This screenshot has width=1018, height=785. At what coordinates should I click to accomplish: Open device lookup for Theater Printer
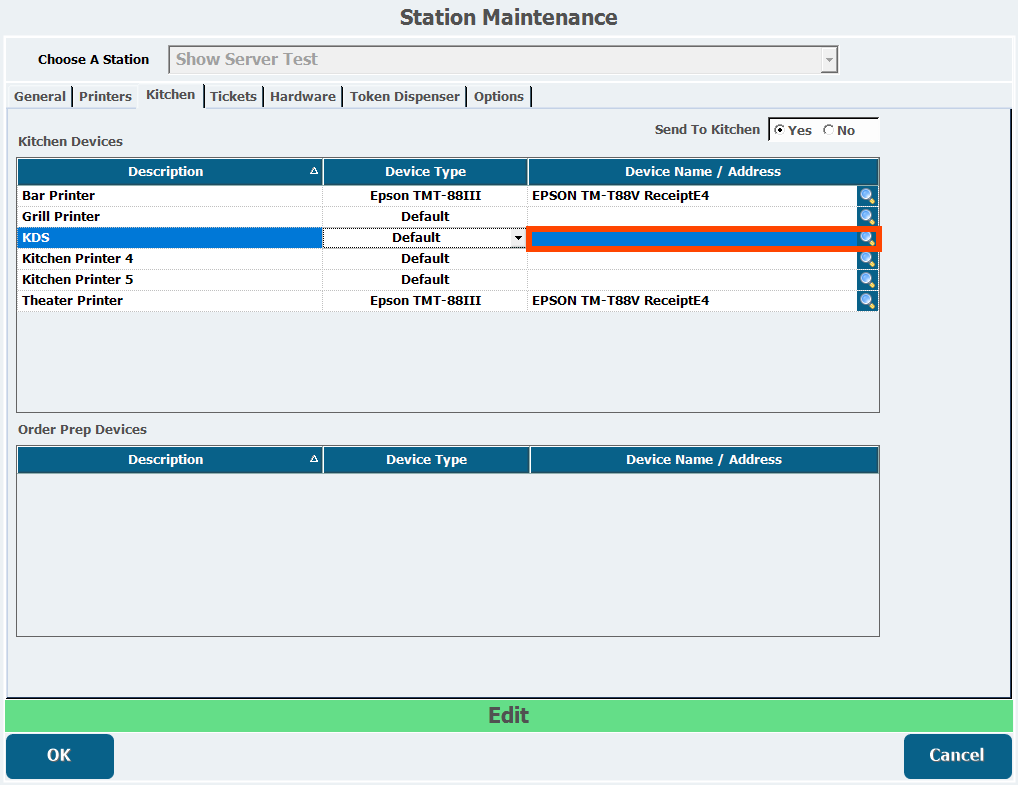click(x=867, y=301)
